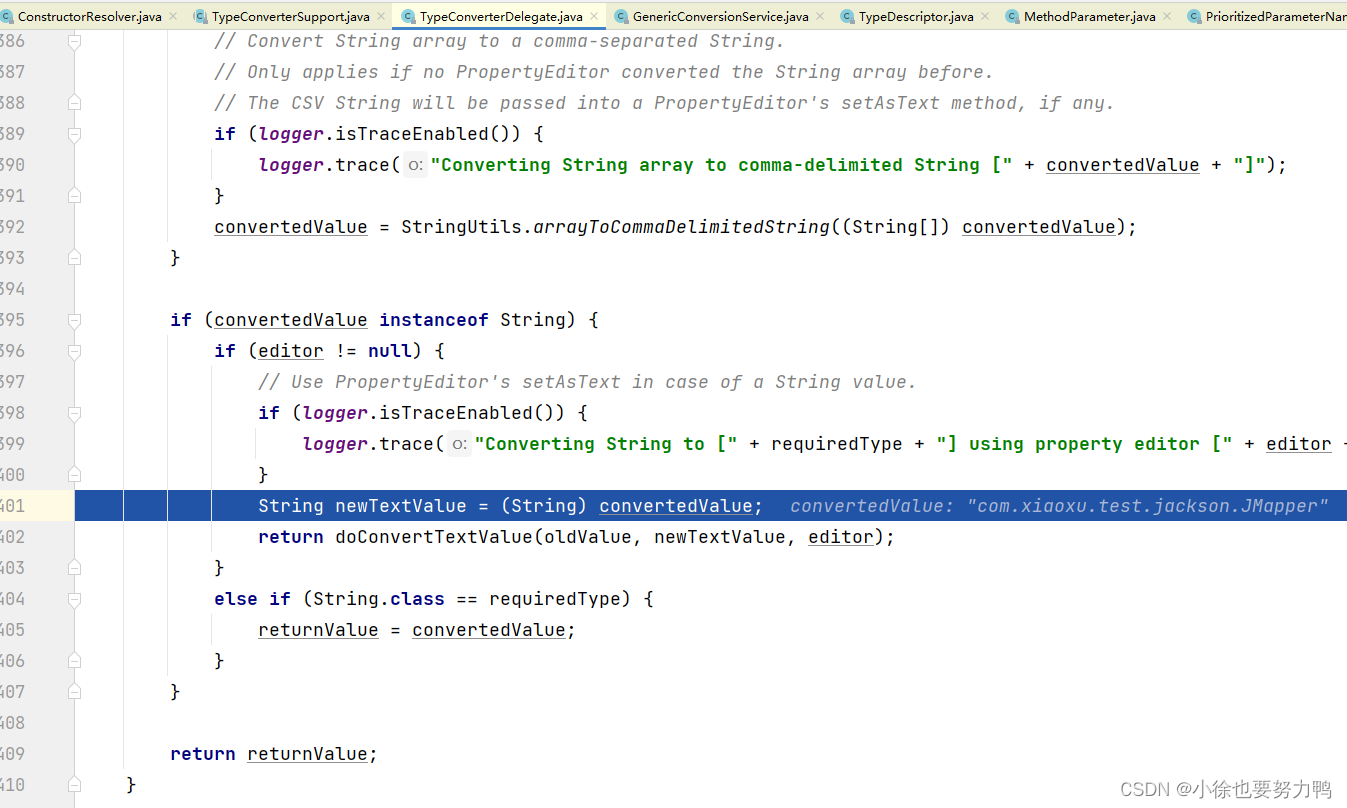The height and width of the screenshot is (808, 1347).
Task: Click fold end marker at line 400 brace
Action: (x=74, y=475)
